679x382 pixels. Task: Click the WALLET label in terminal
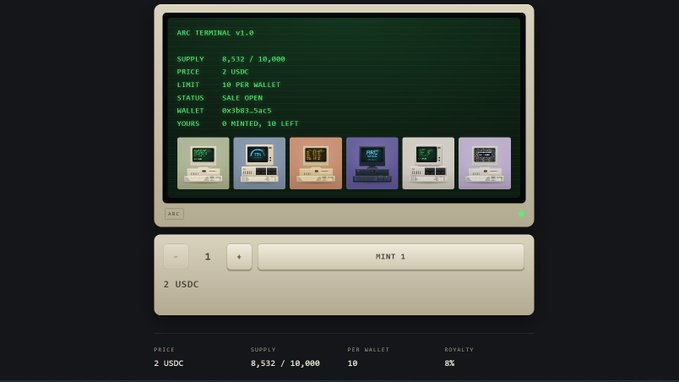point(191,111)
